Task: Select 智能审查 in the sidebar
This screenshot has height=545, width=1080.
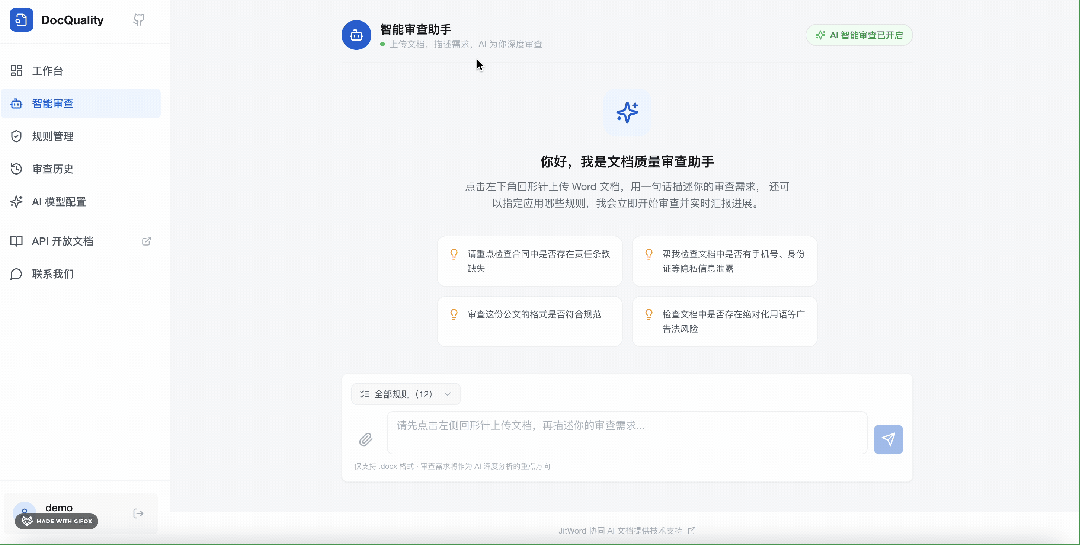Action: pos(81,103)
